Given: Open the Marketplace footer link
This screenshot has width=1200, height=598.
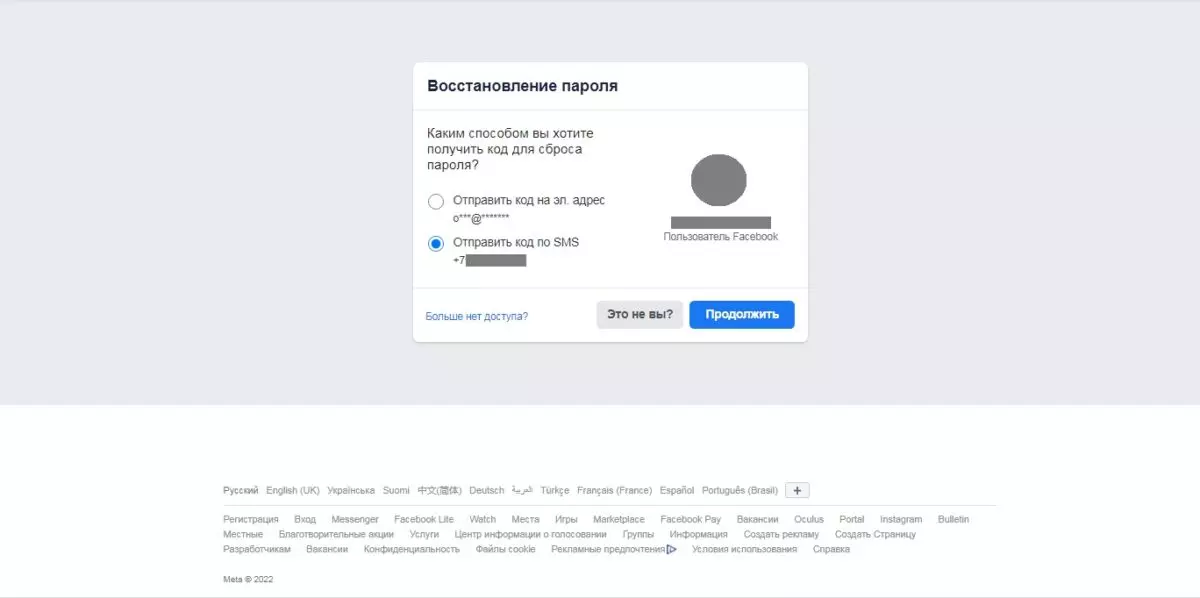Looking at the screenshot, I should pyautogui.click(x=619, y=519).
